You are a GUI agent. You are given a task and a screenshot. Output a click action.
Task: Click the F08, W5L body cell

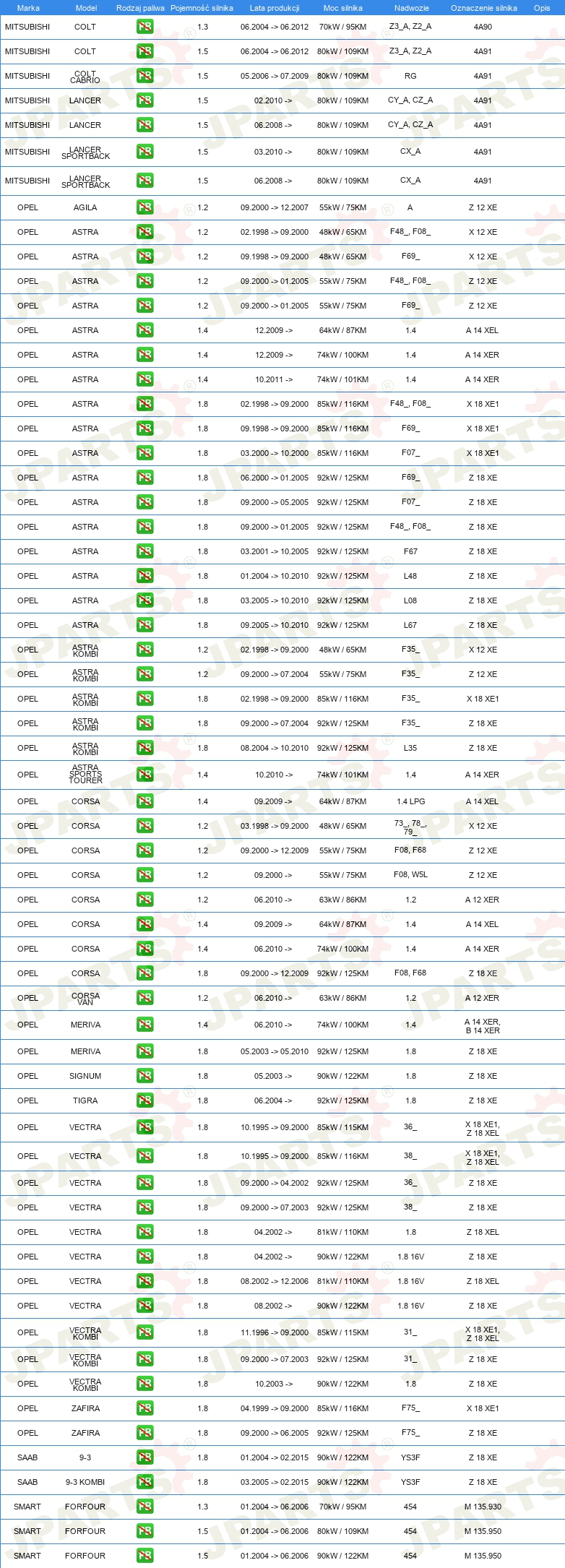(410, 875)
